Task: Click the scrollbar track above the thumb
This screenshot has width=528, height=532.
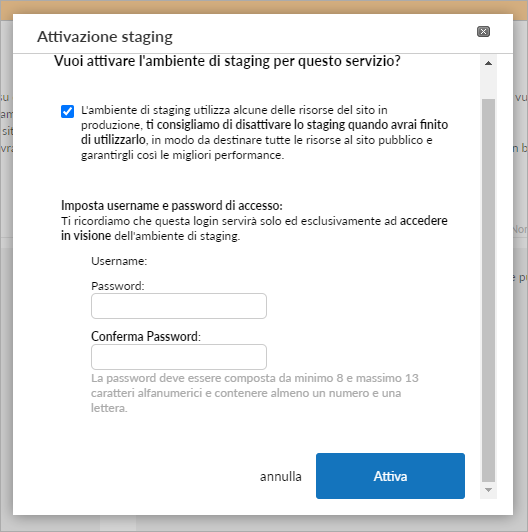Action: coord(488,85)
